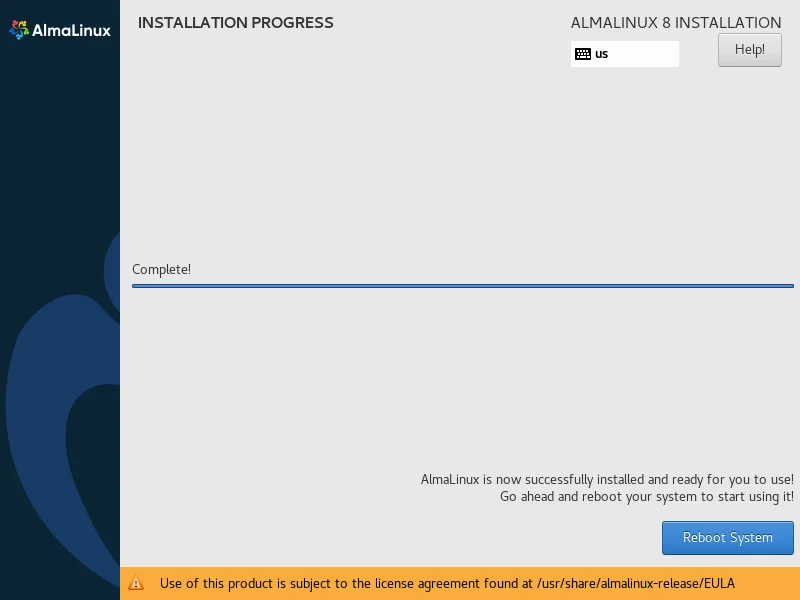The width and height of the screenshot is (800, 600).
Task: Click the AlmaLinux wordmark in sidebar
Action: pyautogui.click(x=71, y=31)
